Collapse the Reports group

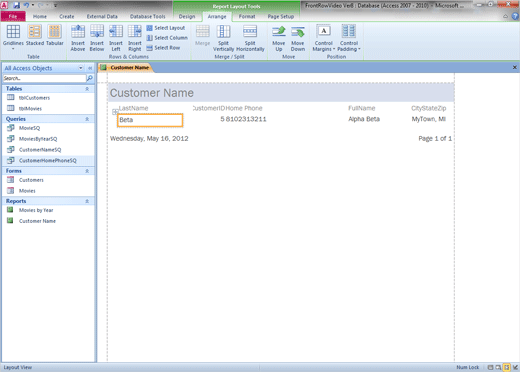coord(87,201)
